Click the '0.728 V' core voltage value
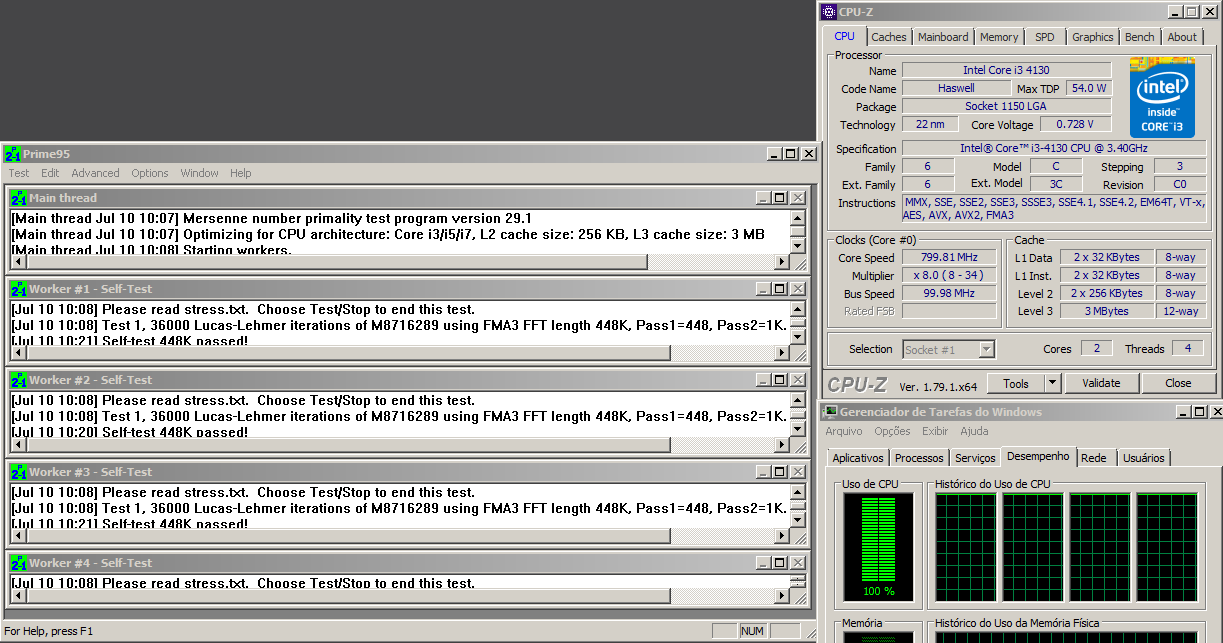This screenshot has height=643, width=1223. (1076, 124)
